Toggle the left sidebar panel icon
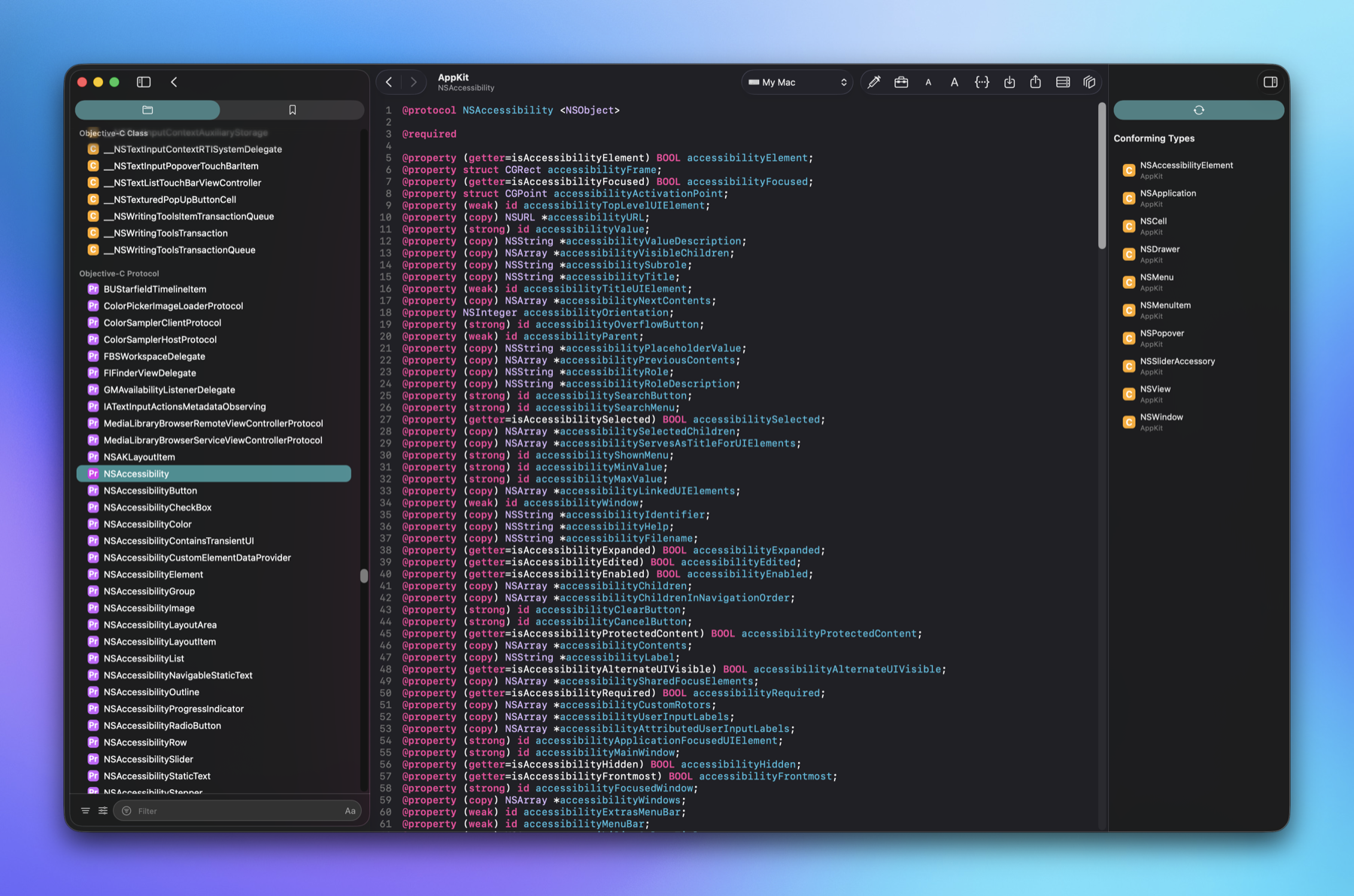The width and height of the screenshot is (1354, 896). click(144, 82)
